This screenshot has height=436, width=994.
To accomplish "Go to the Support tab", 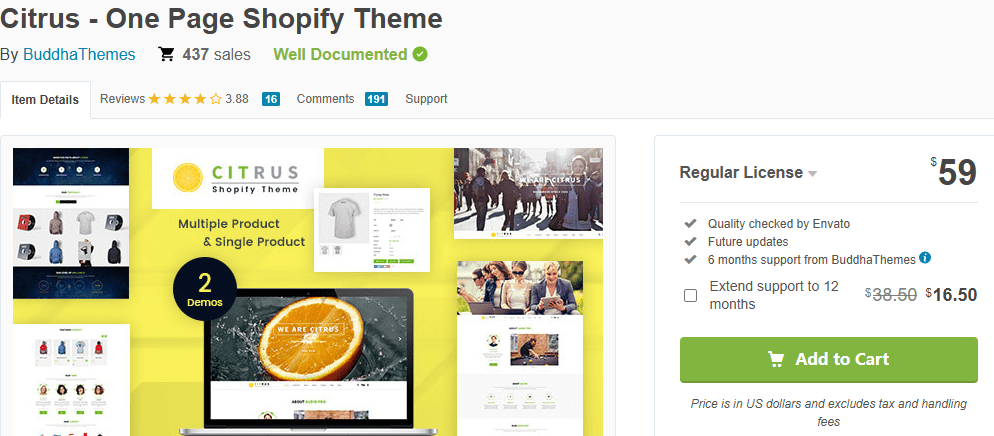I will tap(427, 99).
